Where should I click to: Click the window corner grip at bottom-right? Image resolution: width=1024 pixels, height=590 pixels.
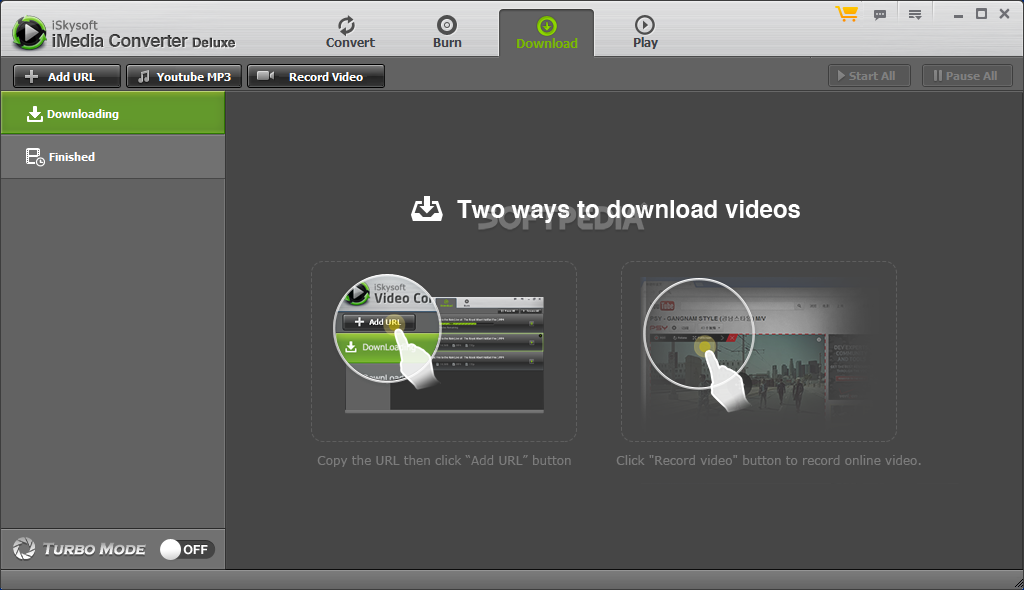coord(1017,583)
